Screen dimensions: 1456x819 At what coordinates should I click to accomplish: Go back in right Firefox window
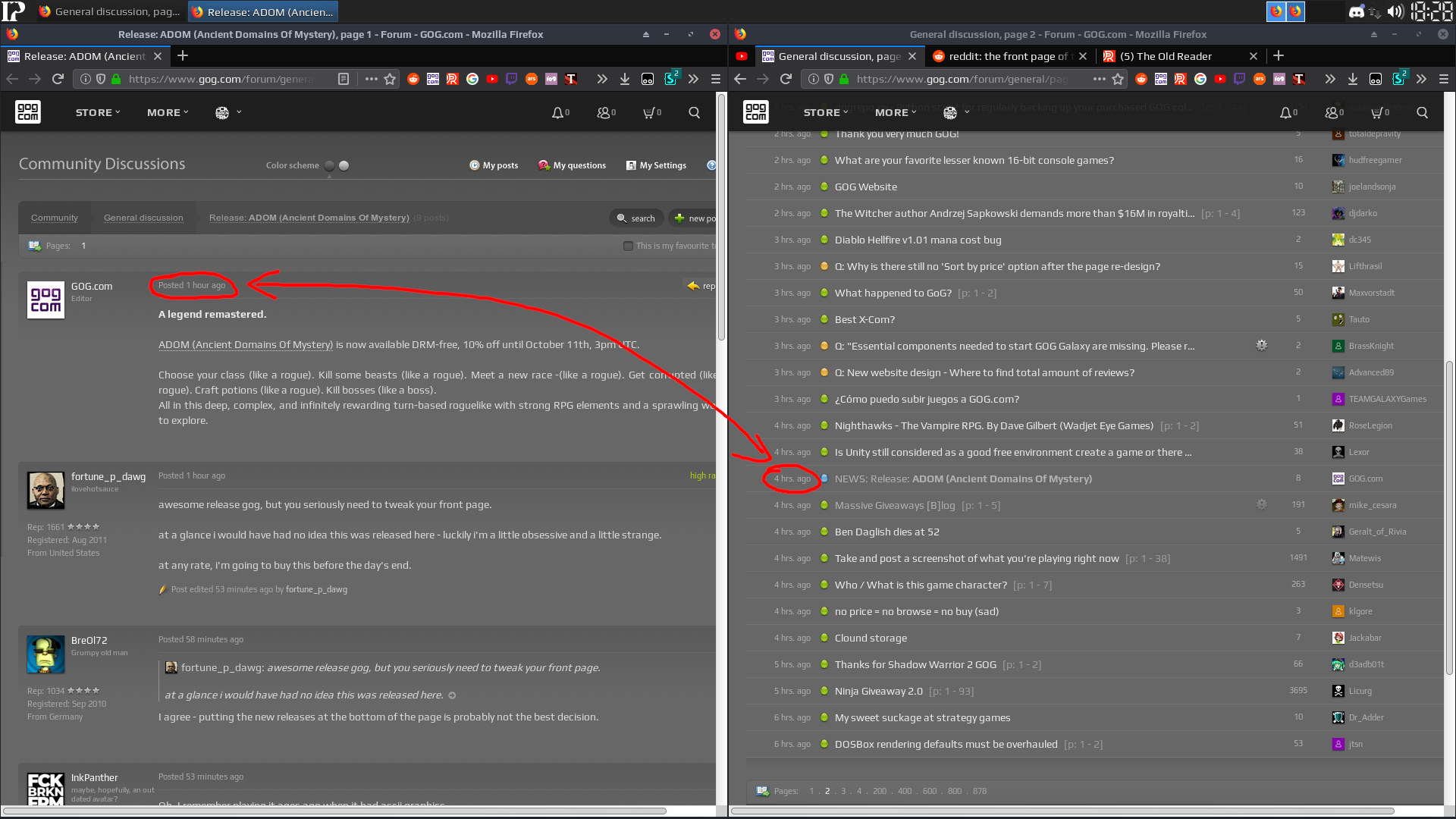click(x=740, y=79)
